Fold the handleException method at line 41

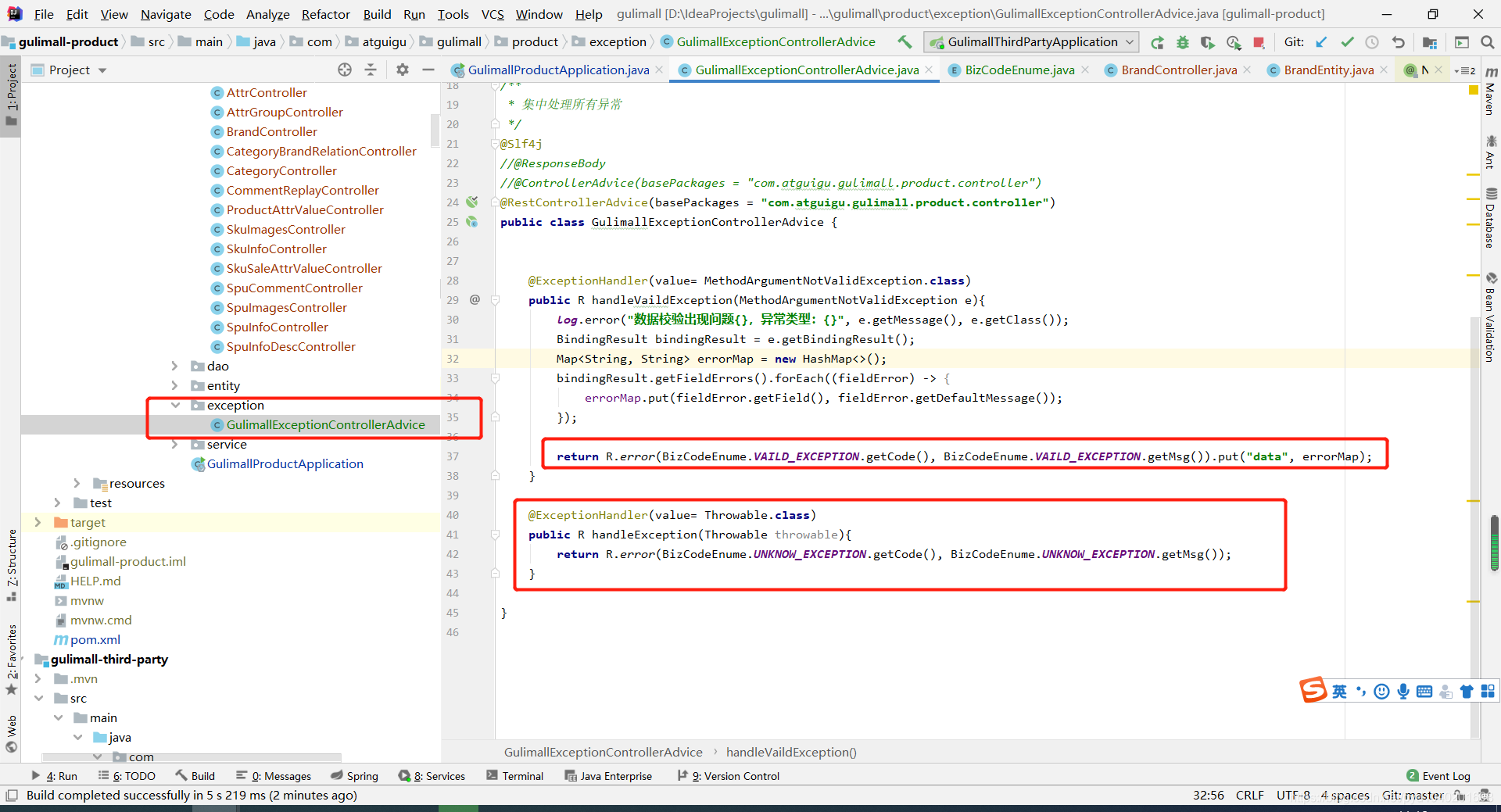(495, 535)
